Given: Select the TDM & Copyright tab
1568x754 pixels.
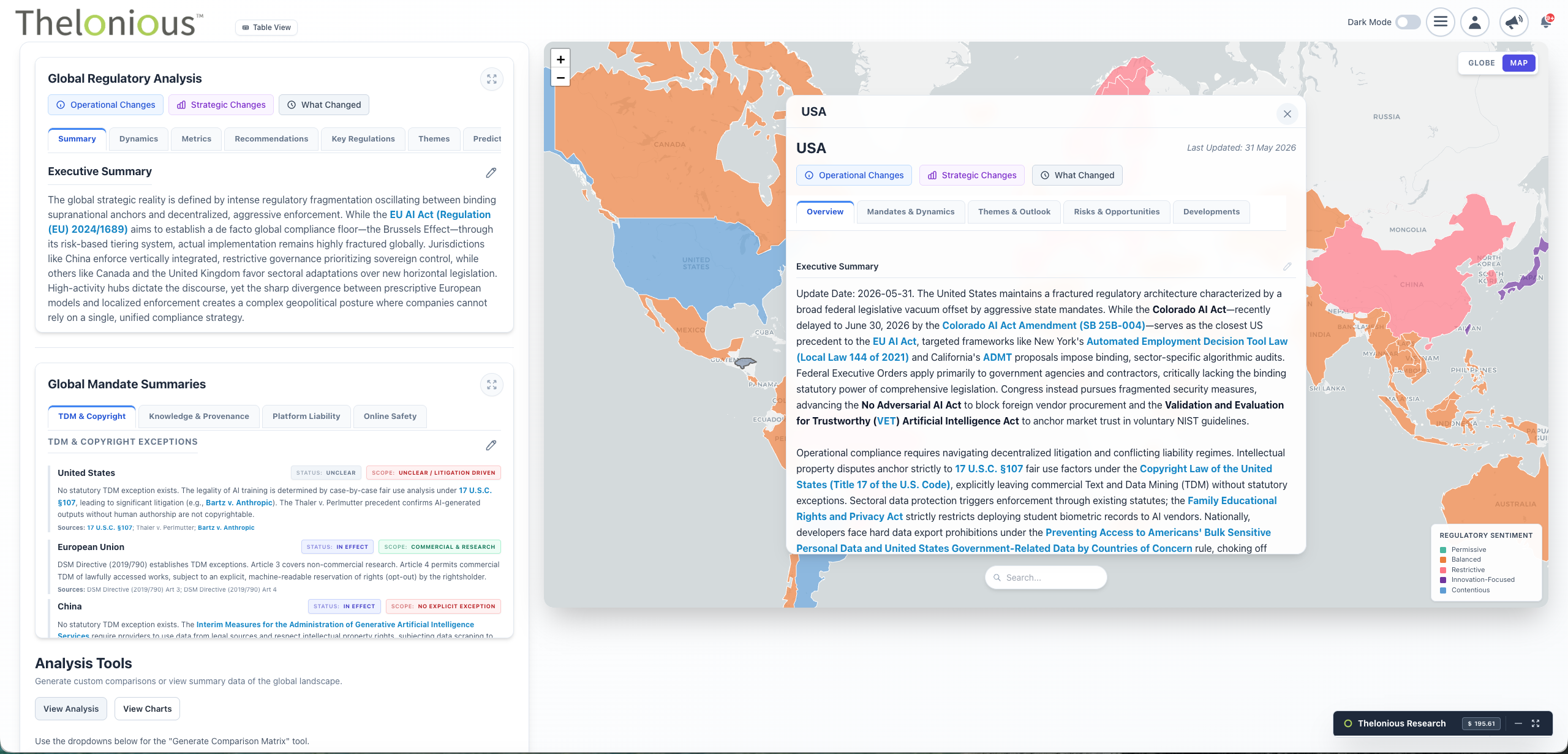Looking at the screenshot, I should point(92,417).
